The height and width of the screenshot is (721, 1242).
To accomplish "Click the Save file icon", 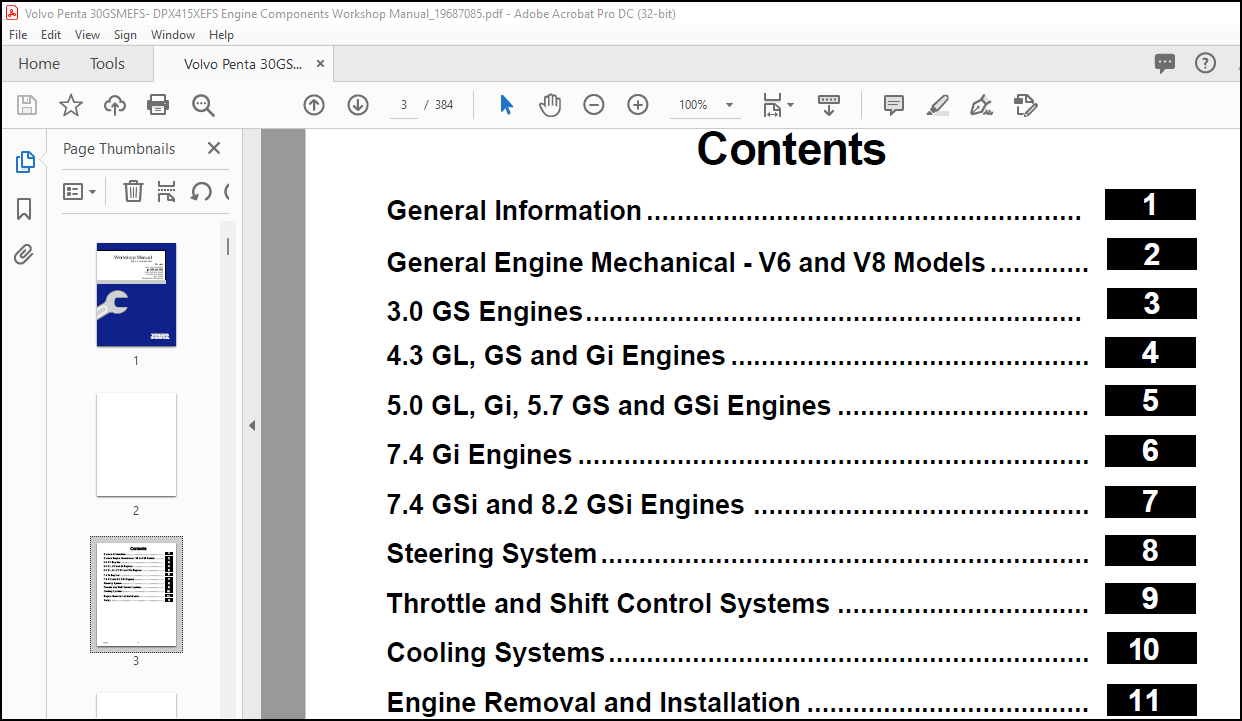I will coord(27,105).
